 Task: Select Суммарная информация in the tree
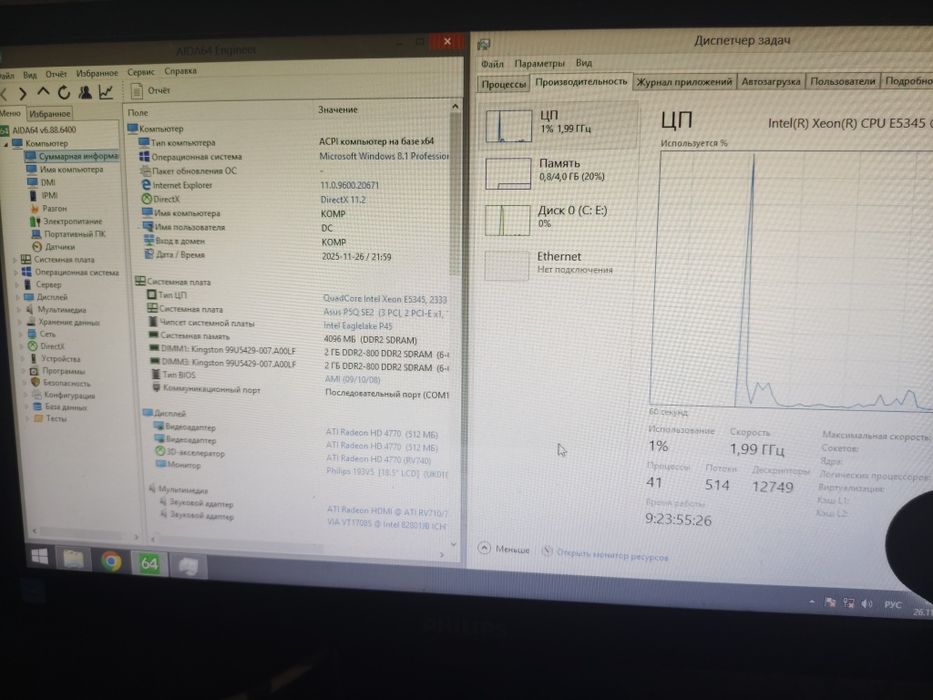click(x=72, y=156)
